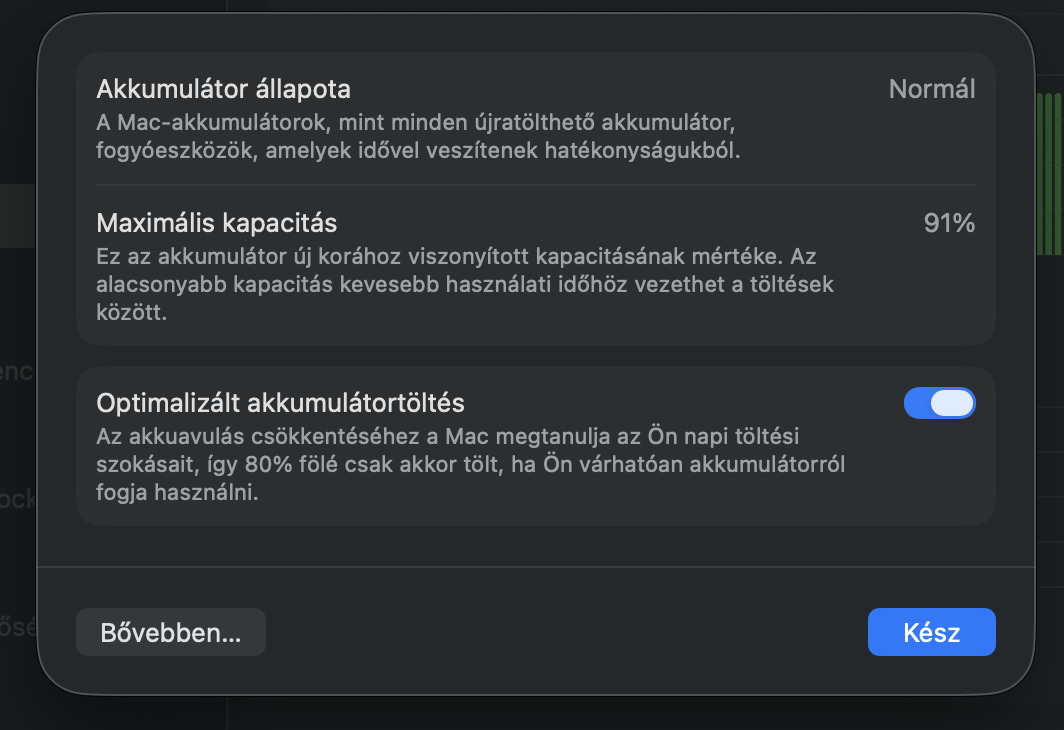Click divider between állapota and kapacitás rows
1064x730 pixels.
tap(536, 185)
